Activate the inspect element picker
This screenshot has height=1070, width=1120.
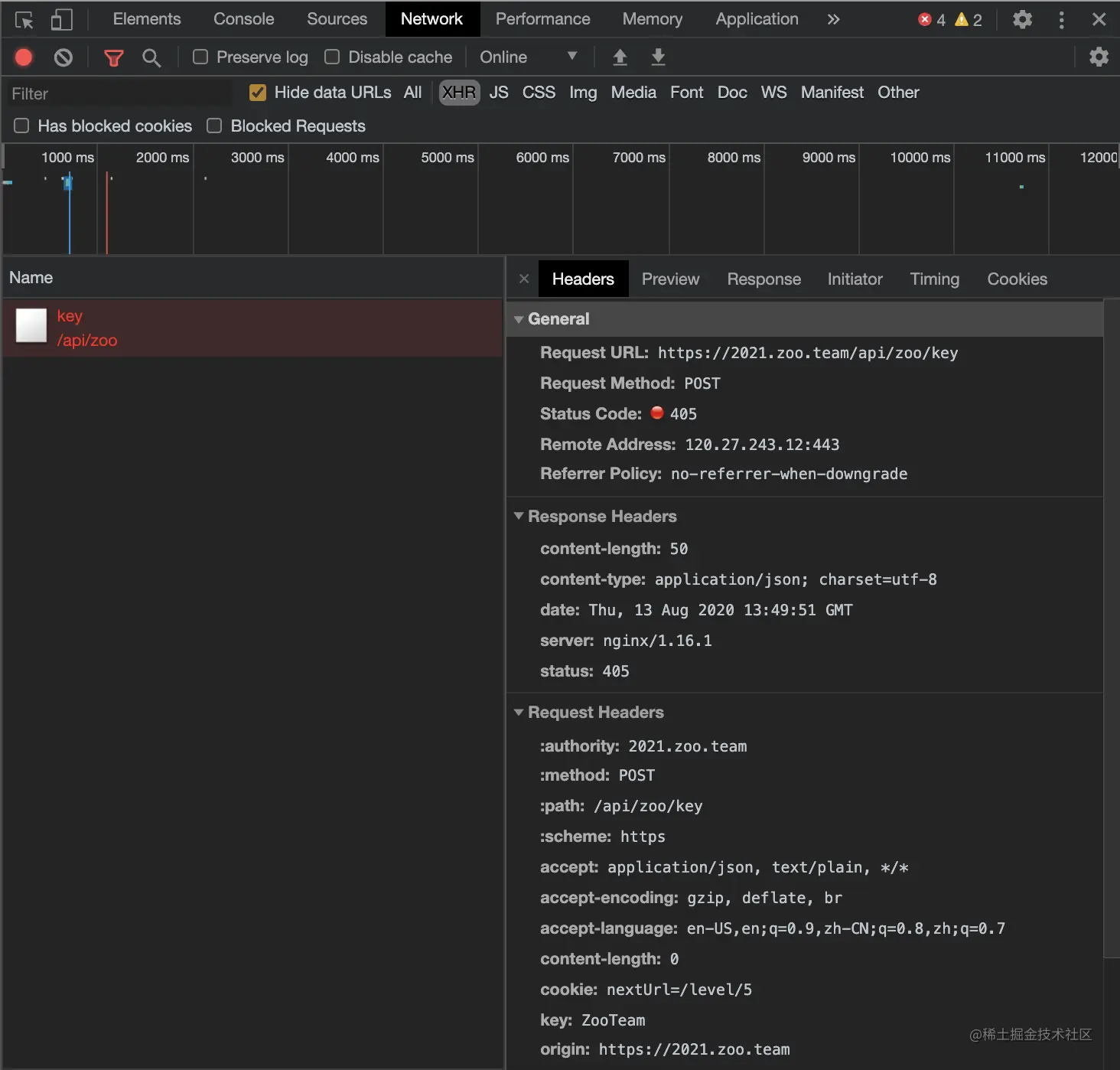click(x=24, y=20)
